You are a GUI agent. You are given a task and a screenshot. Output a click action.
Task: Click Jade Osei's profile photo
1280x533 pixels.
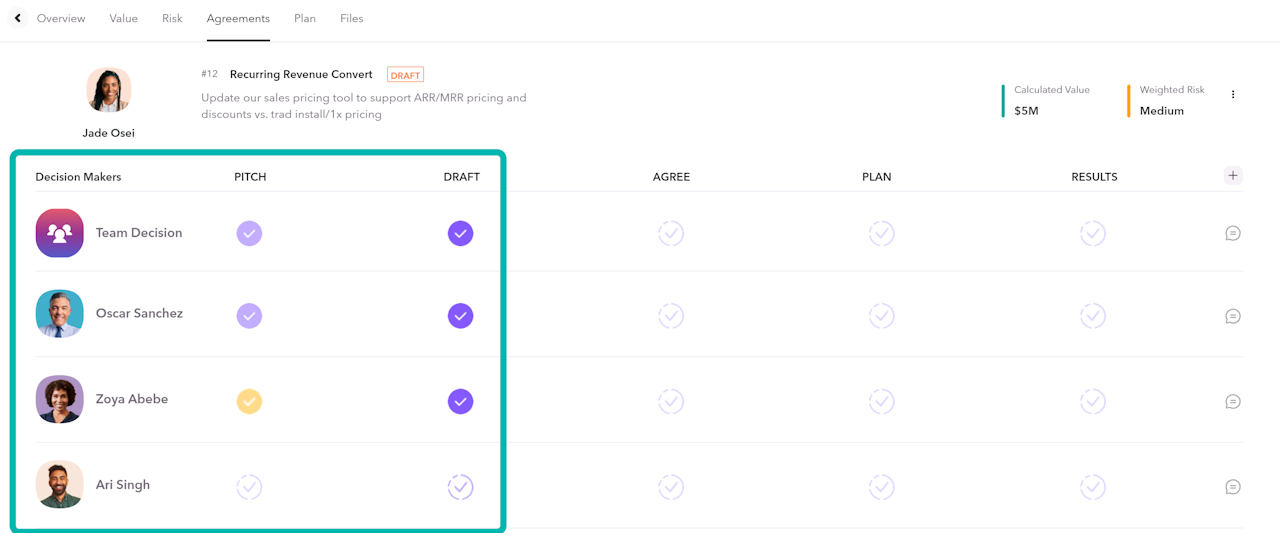[109, 90]
